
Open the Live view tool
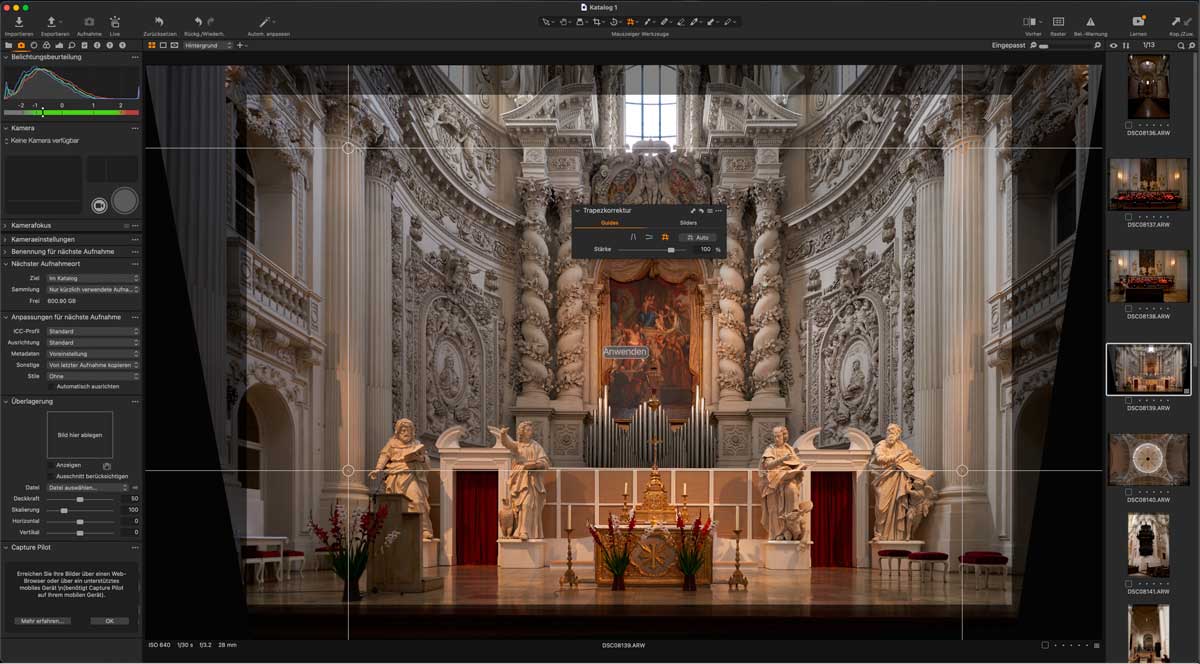pyautogui.click(x=115, y=21)
